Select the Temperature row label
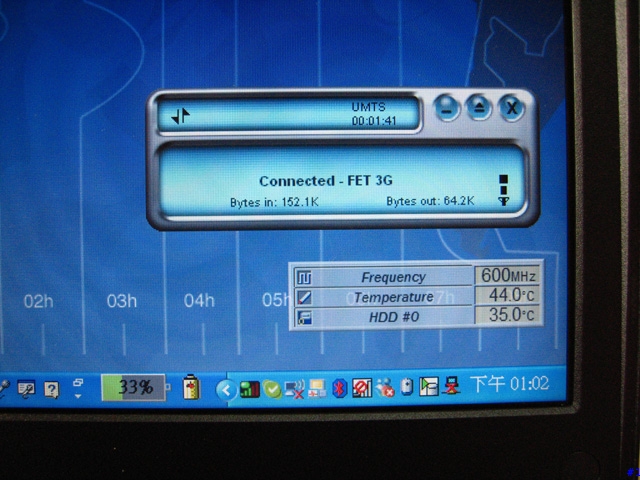Screen dimensions: 640x480 pyautogui.click(x=393, y=297)
